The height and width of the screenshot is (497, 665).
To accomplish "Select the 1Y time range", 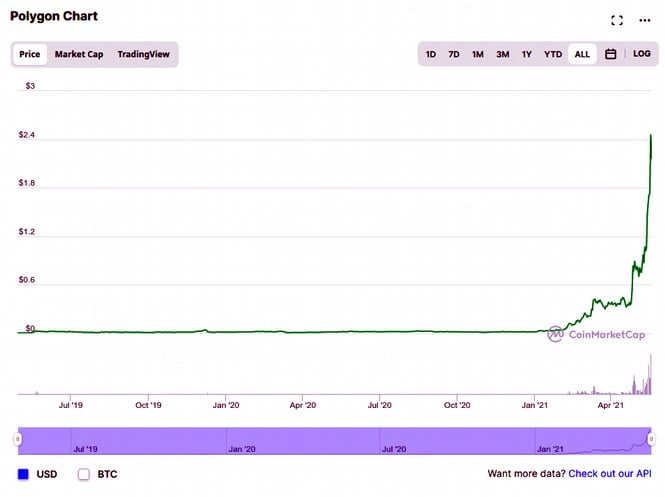I will (526, 54).
